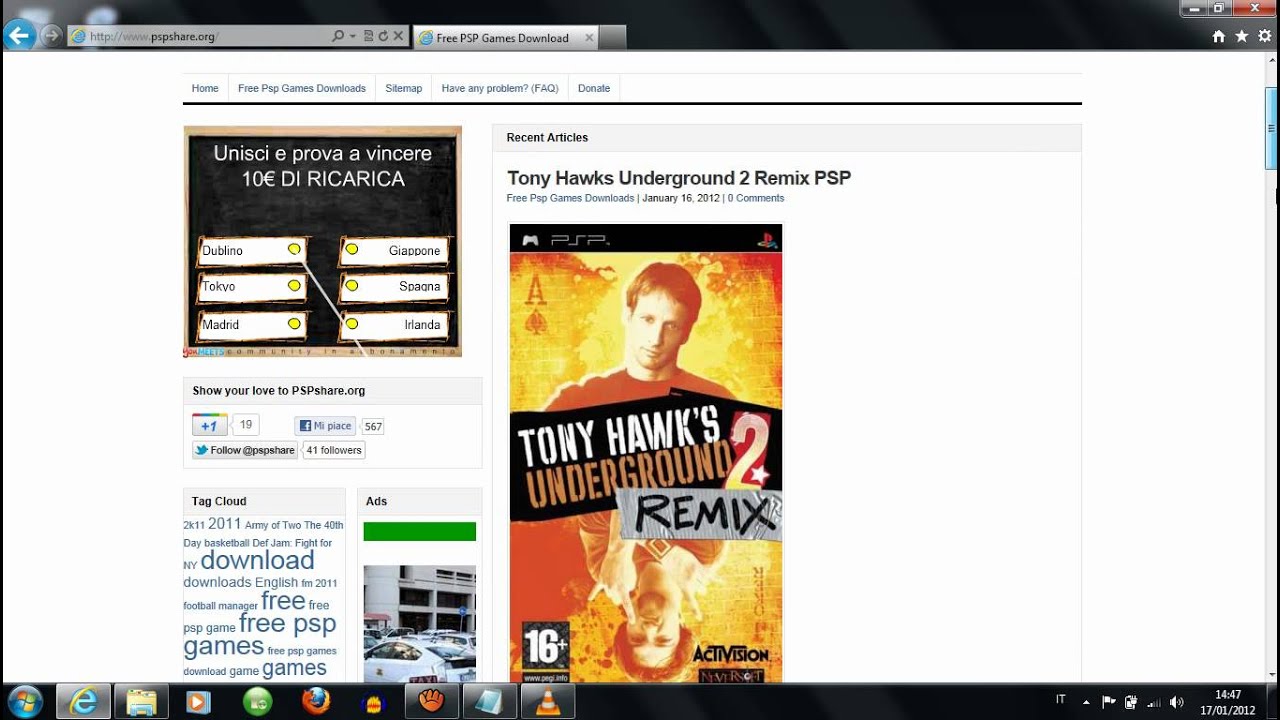
Task: Show hidden tray icons with the up arrow
Action: coord(1086,702)
